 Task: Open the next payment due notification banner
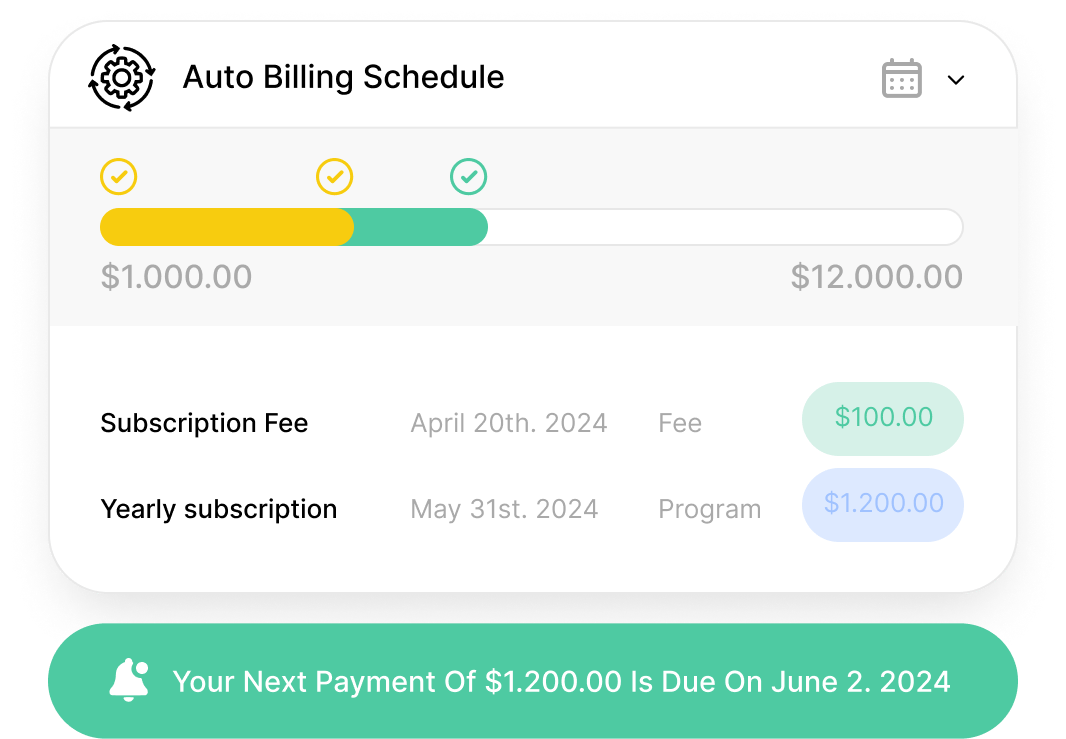[560, 682]
